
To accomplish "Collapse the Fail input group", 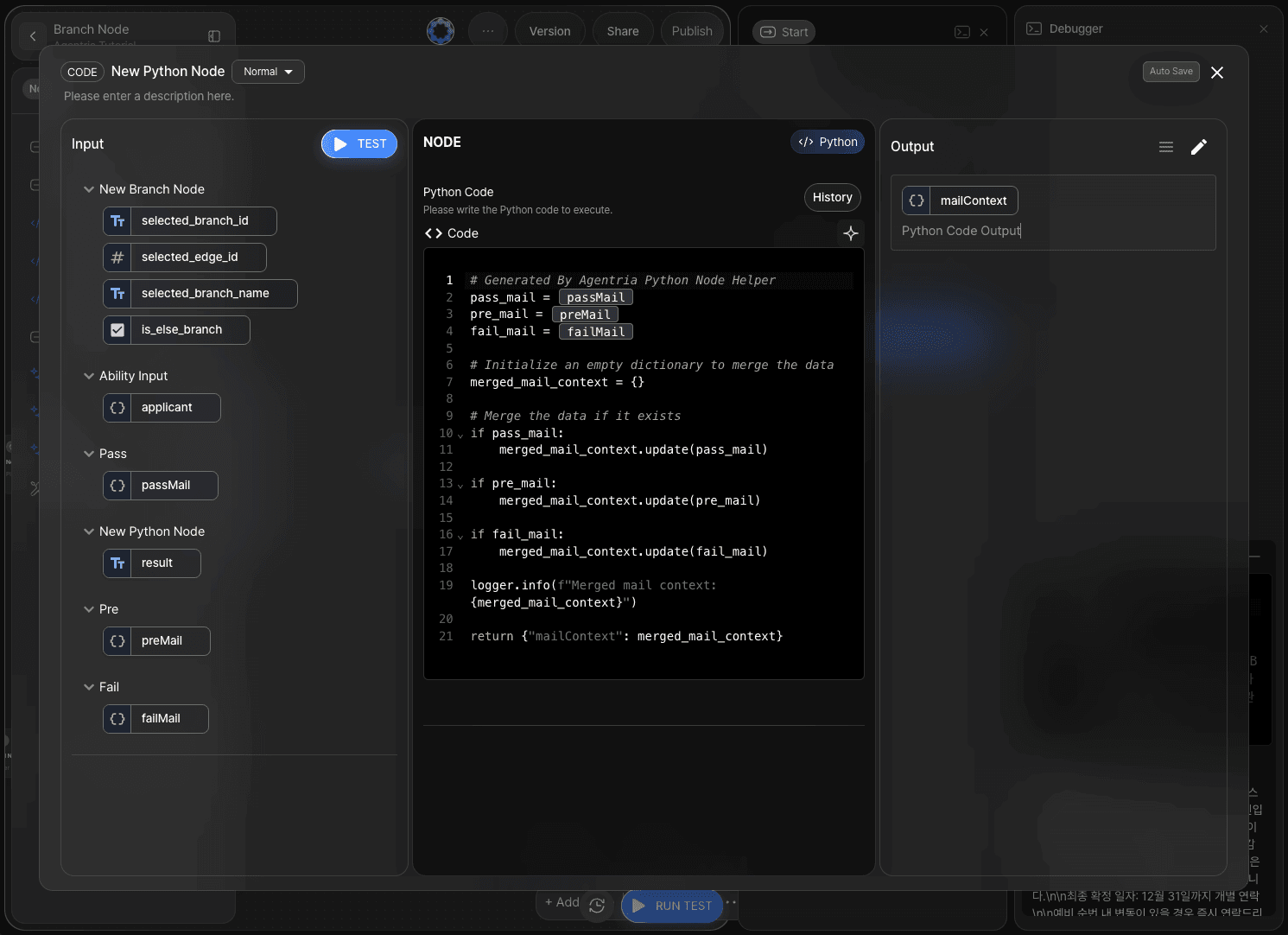I will 88,687.
